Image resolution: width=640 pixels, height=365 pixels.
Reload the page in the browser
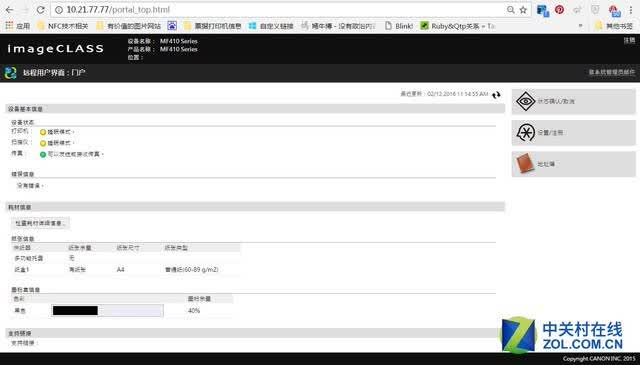(x=40, y=10)
